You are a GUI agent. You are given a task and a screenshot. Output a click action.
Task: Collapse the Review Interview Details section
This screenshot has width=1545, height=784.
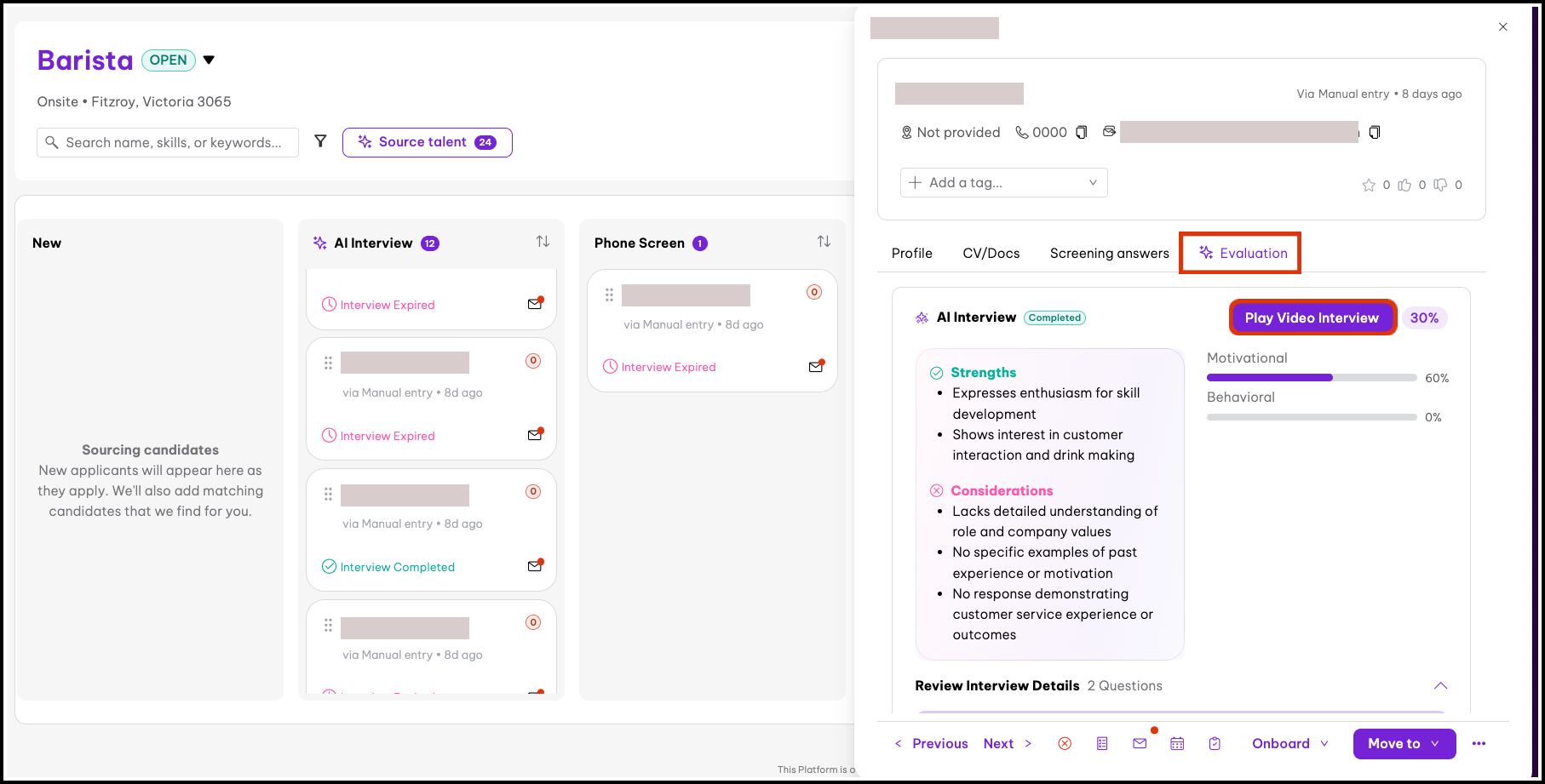click(x=1440, y=685)
